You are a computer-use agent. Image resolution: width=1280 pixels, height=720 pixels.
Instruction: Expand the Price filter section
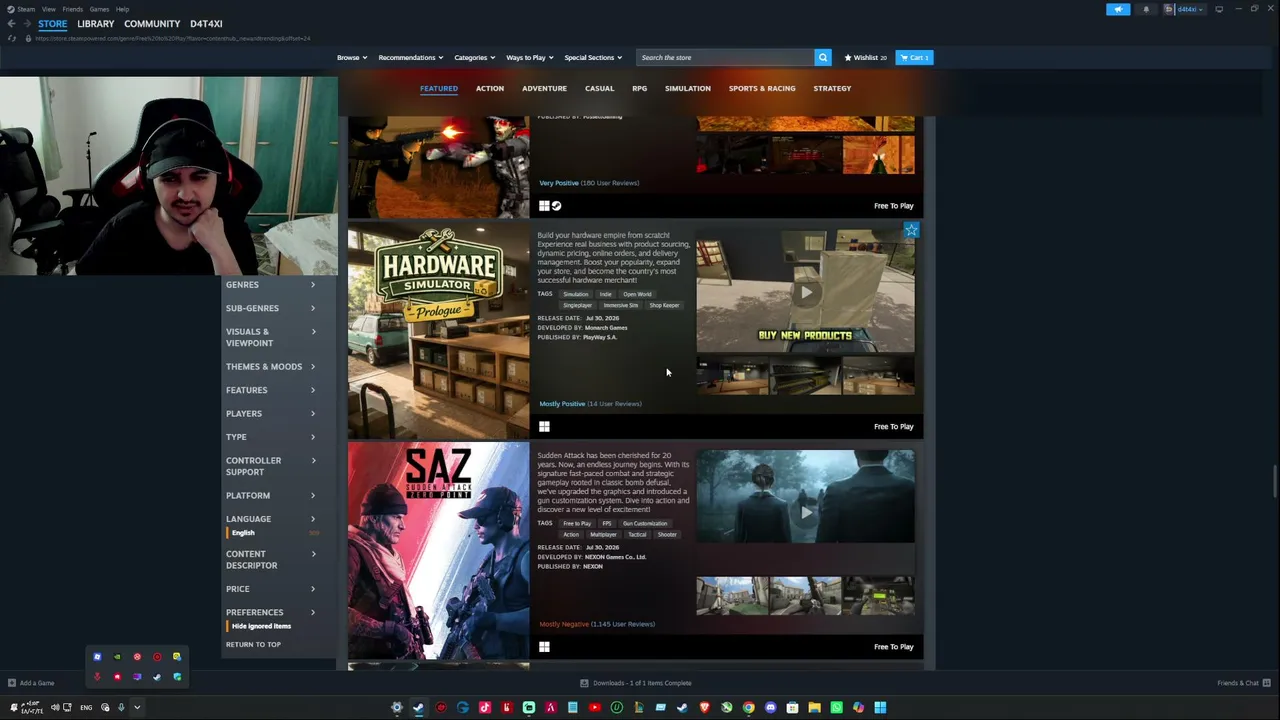click(271, 589)
